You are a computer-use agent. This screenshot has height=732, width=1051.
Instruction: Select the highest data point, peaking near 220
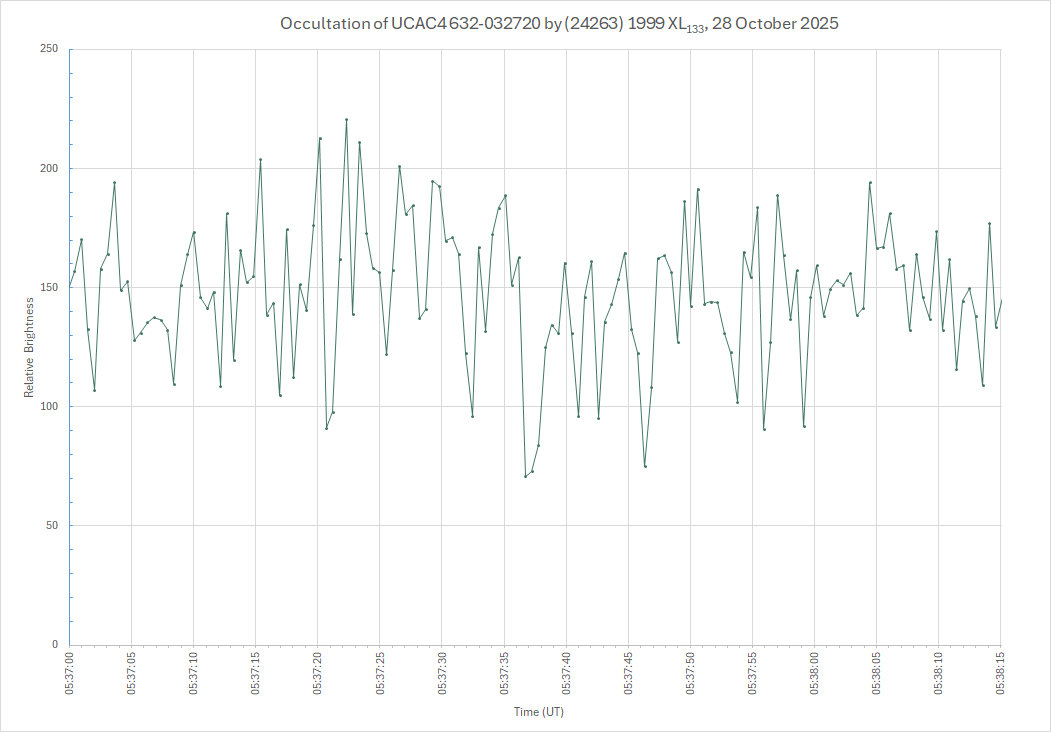coord(346,120)
